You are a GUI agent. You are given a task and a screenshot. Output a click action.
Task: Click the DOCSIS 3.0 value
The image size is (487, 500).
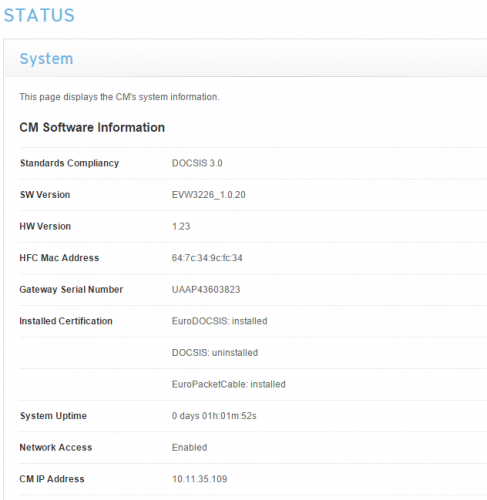pos(197,163)
